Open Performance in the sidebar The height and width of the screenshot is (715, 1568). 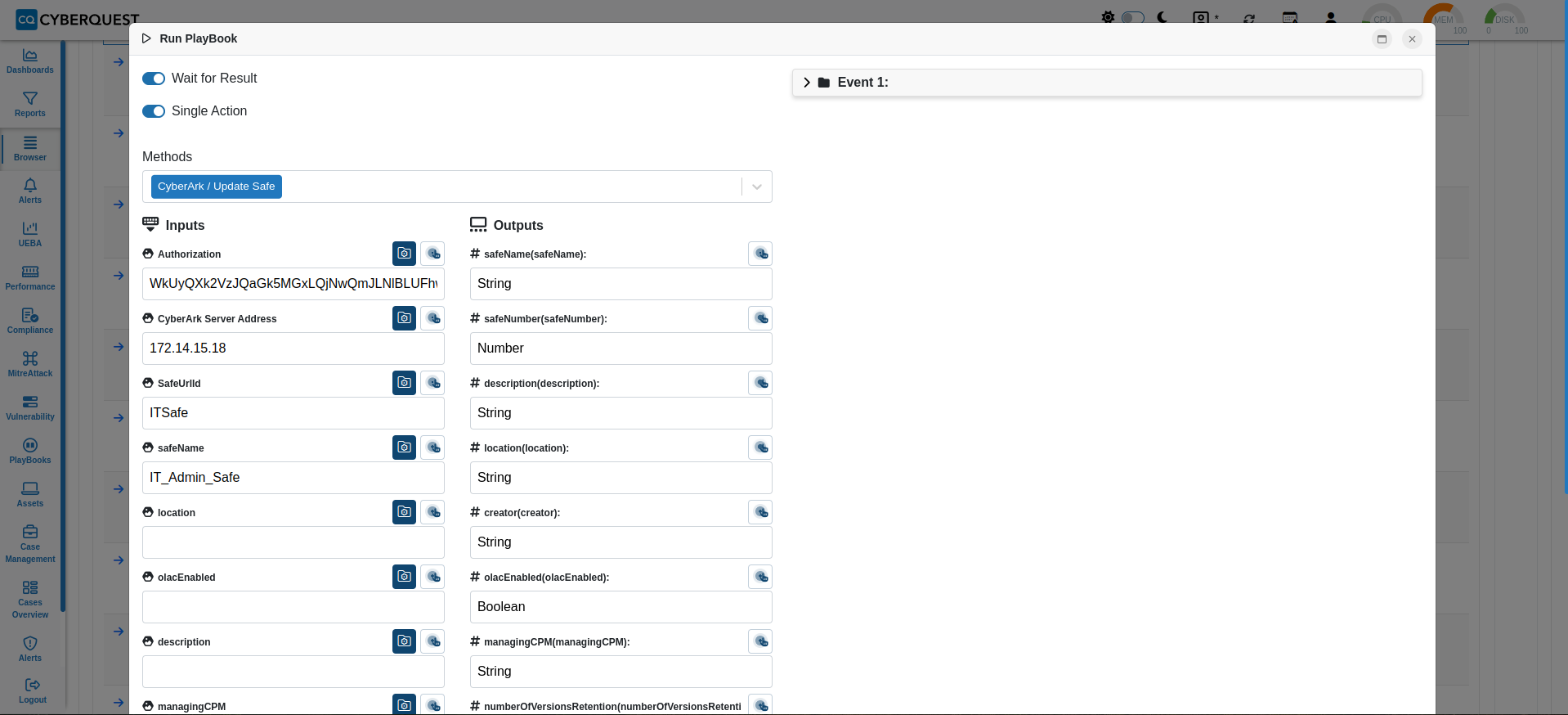click(x=30, y=278)
